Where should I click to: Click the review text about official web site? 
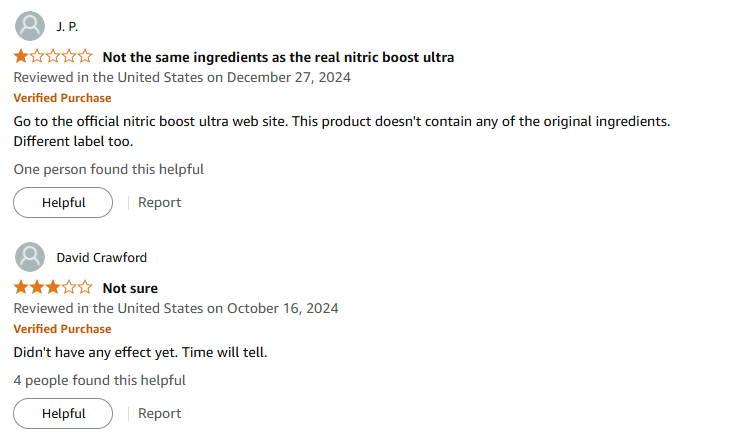(x=341, y=121)
